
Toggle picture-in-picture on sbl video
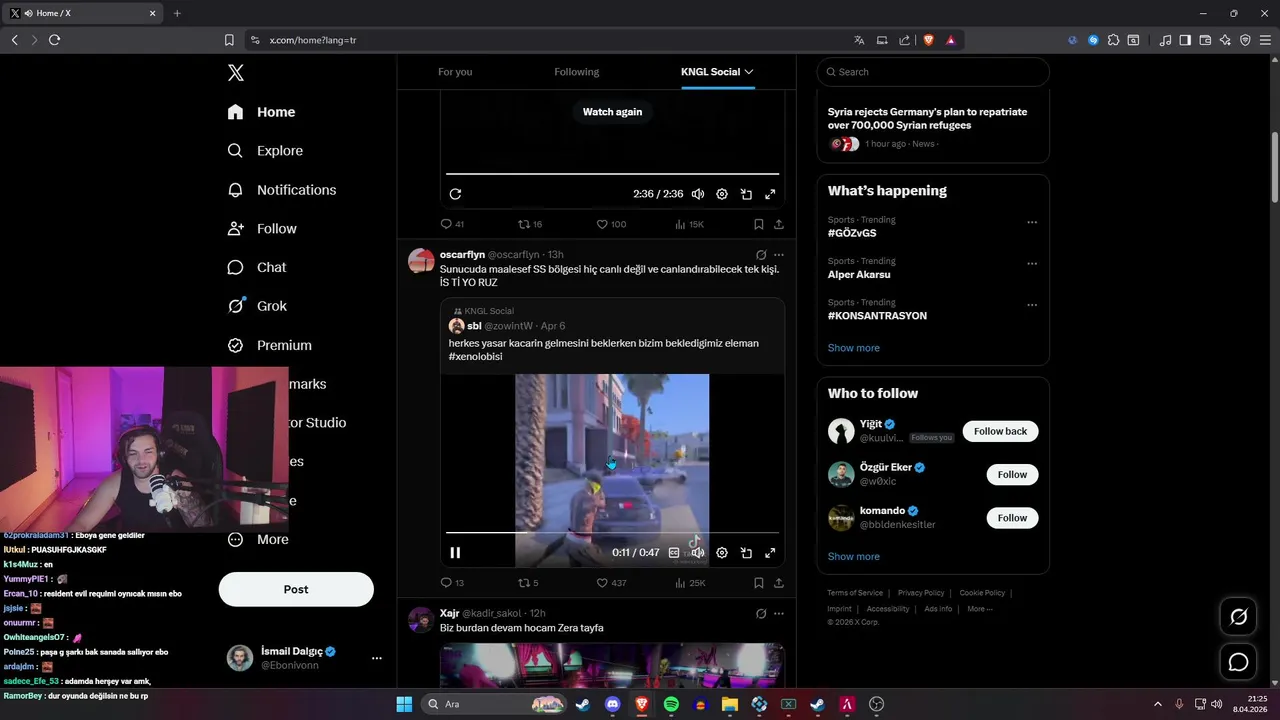click(x=746, y=552)
